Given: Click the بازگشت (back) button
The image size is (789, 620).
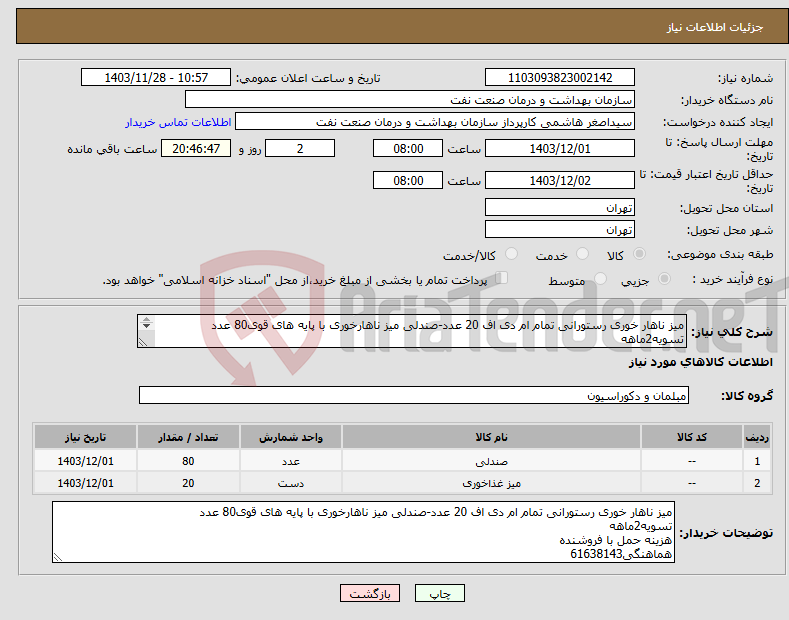Looking at the screenshot, I should click(x=370, y=593).
